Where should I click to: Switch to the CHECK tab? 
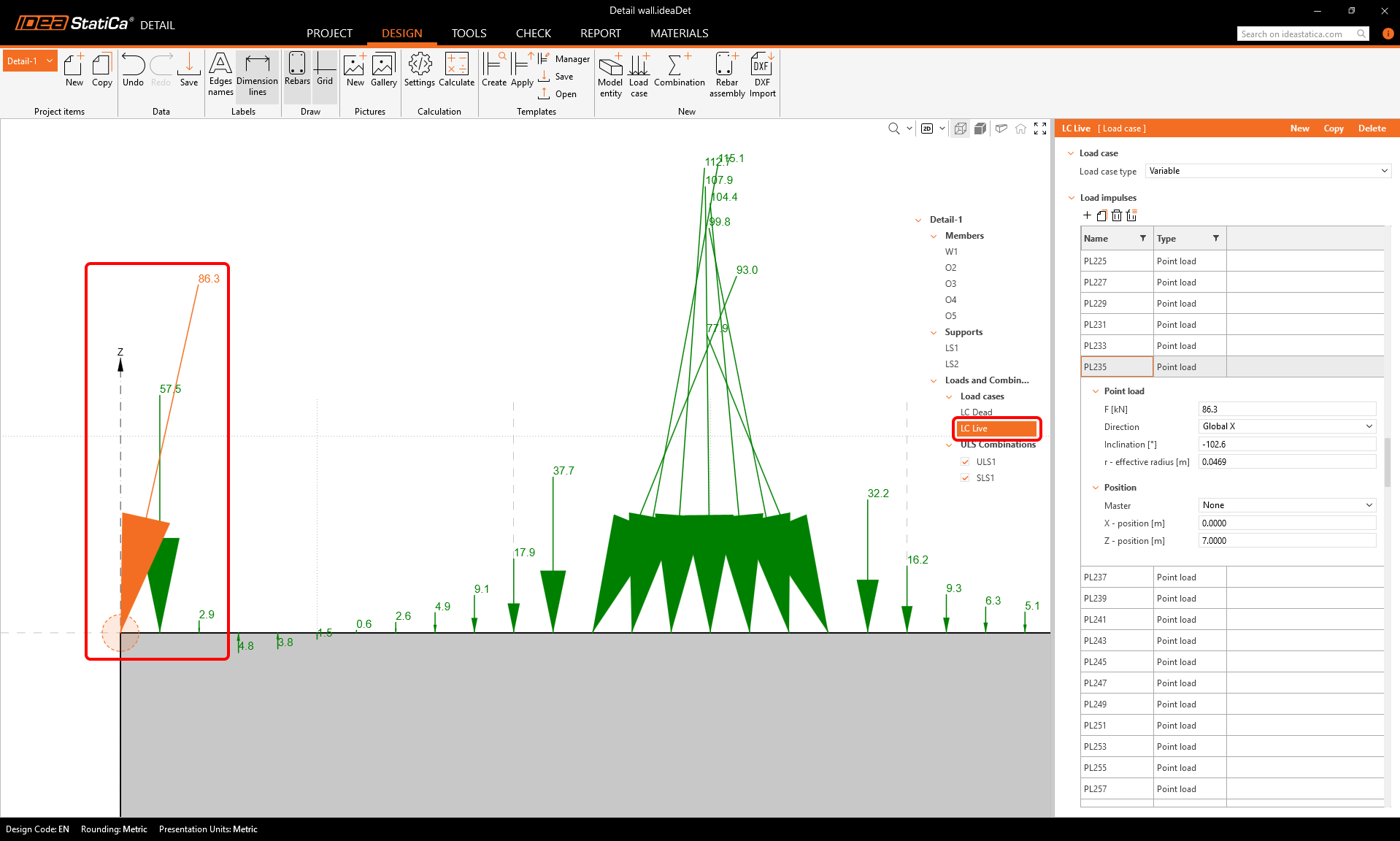[533, 34]
